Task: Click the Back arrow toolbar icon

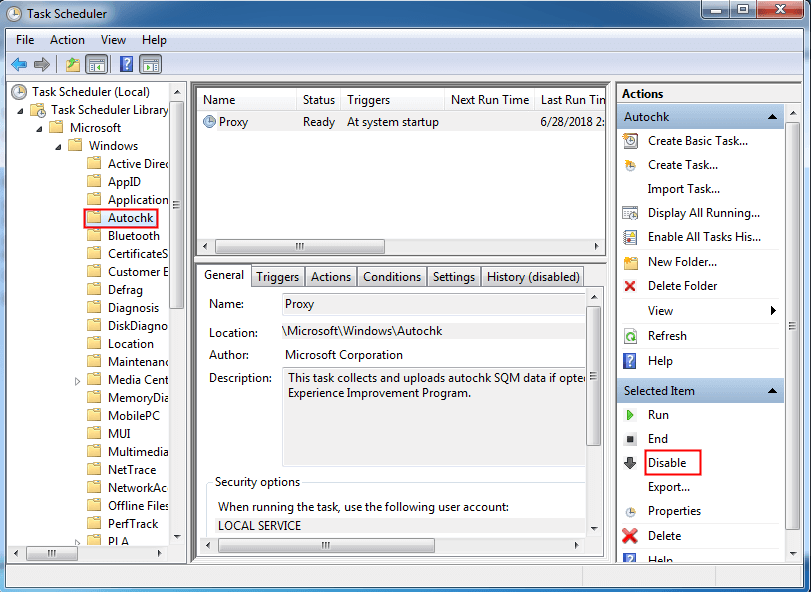Action: coord(19,65)
